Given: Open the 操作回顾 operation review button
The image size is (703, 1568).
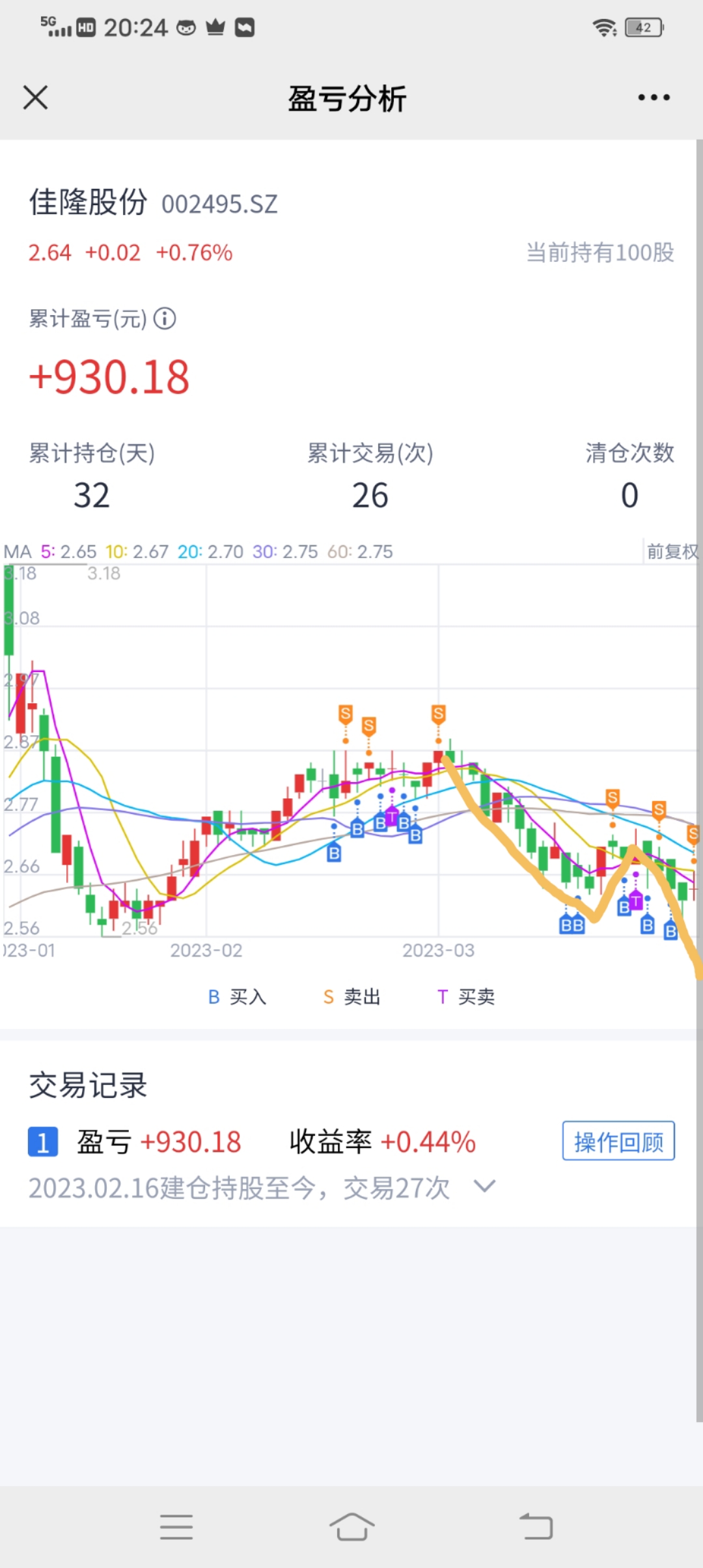Looking at the screenshot, I should click(618, 1141).
